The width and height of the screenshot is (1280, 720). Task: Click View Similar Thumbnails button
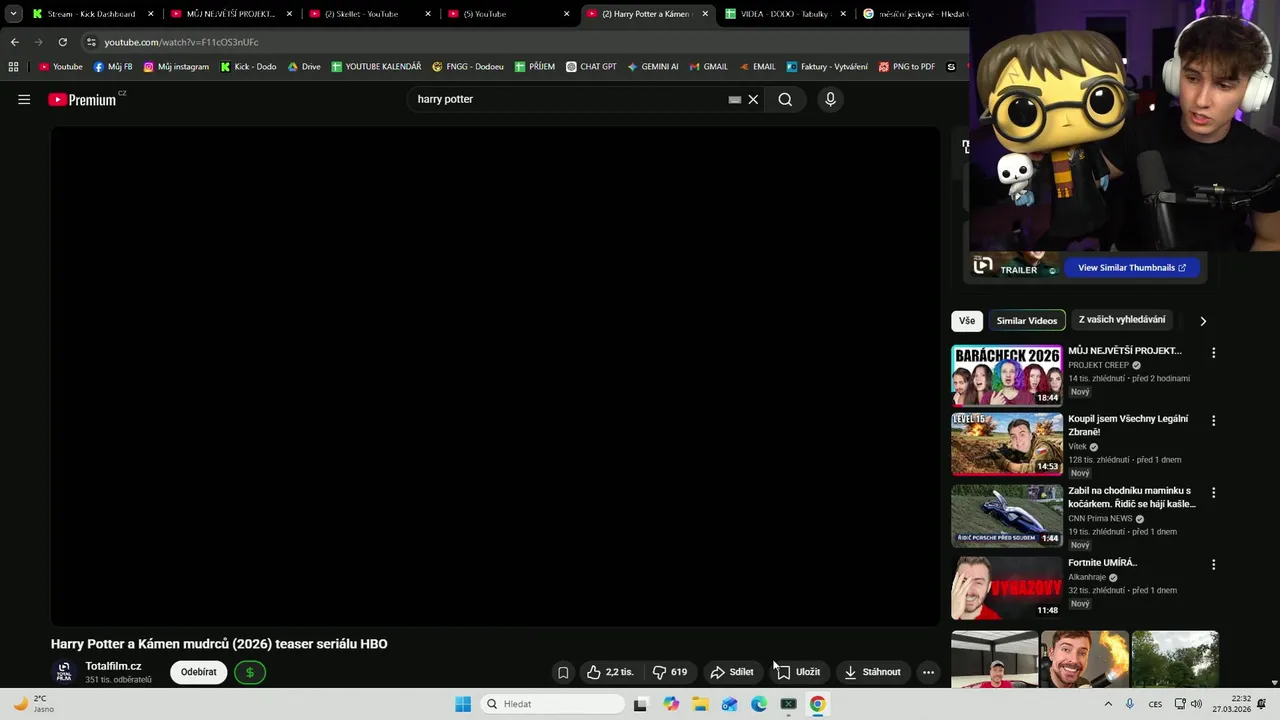pos(1131,268)
